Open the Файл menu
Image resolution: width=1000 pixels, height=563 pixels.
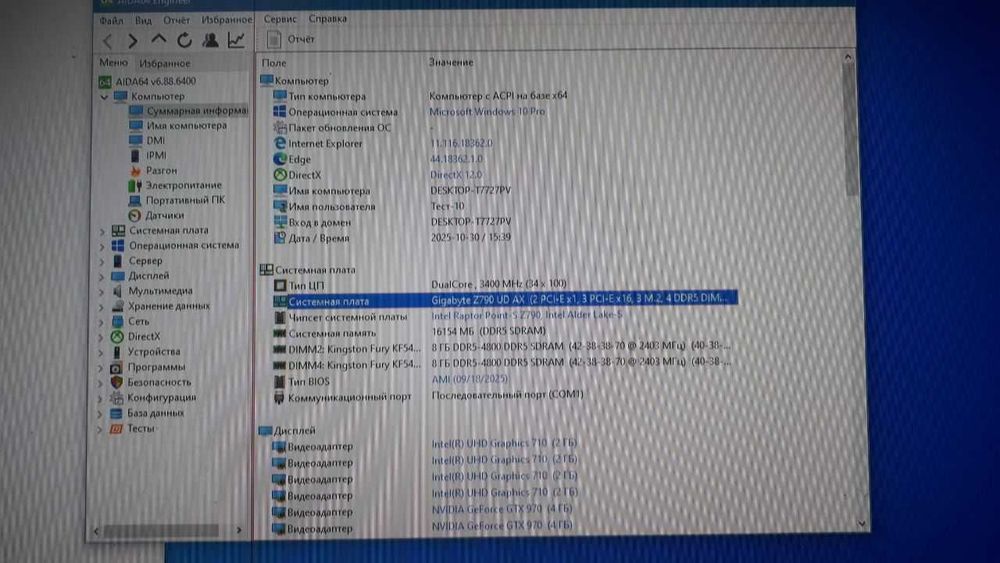pos(111,20)
